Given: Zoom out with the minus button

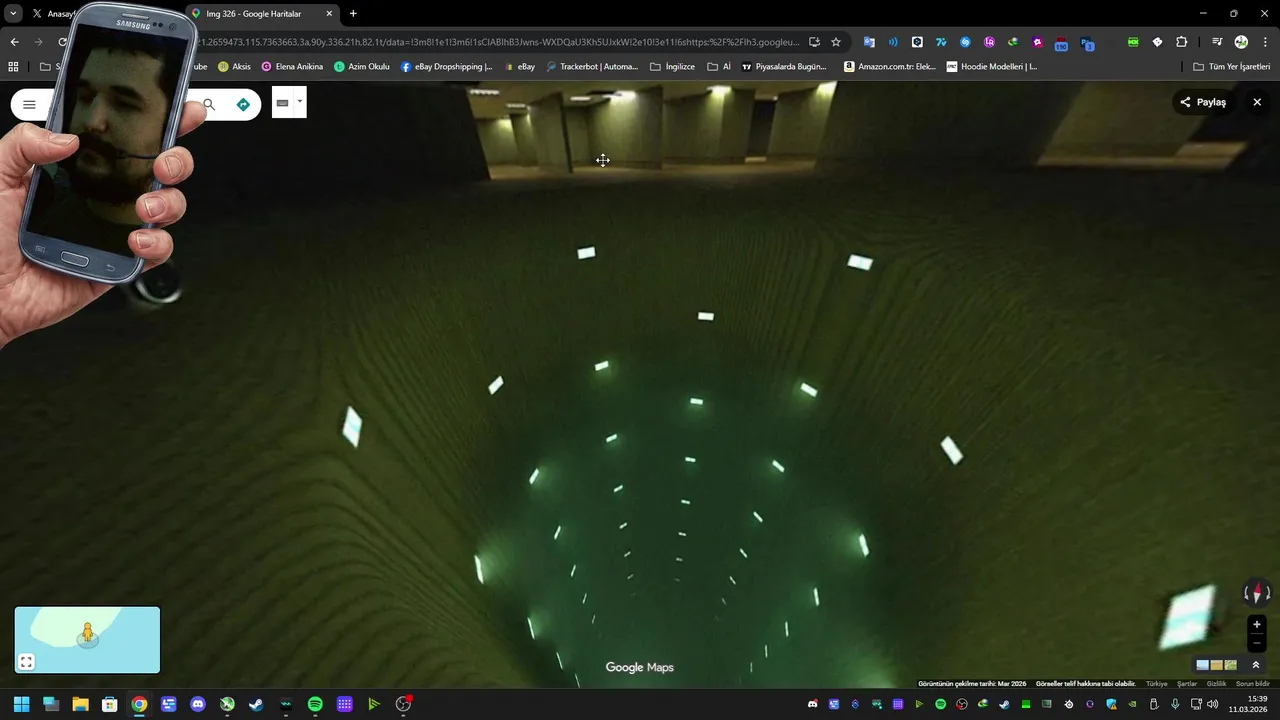Looking at the screenshot, I should coord(1257,643).
